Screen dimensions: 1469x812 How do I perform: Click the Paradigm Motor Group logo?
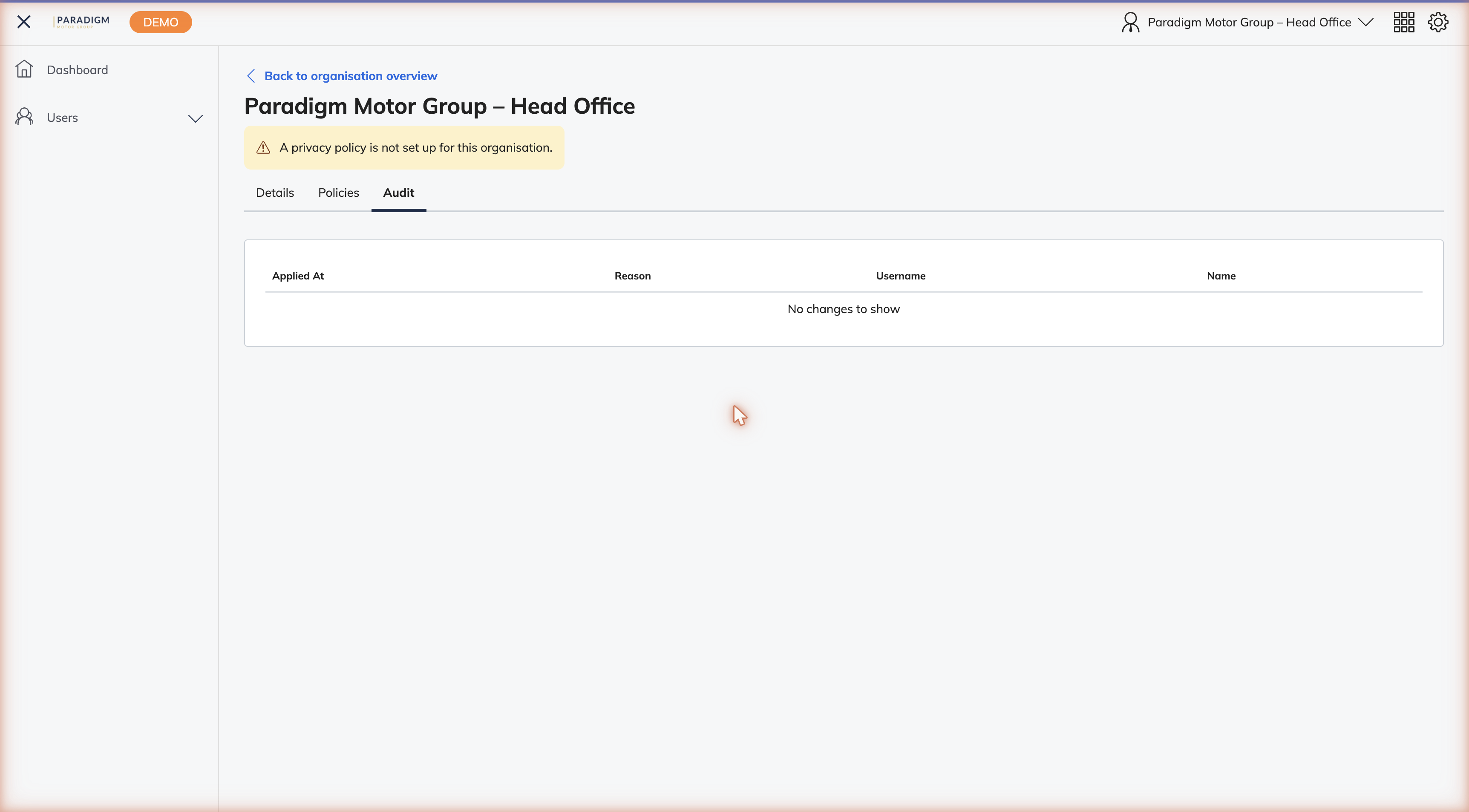pos(81,22)
